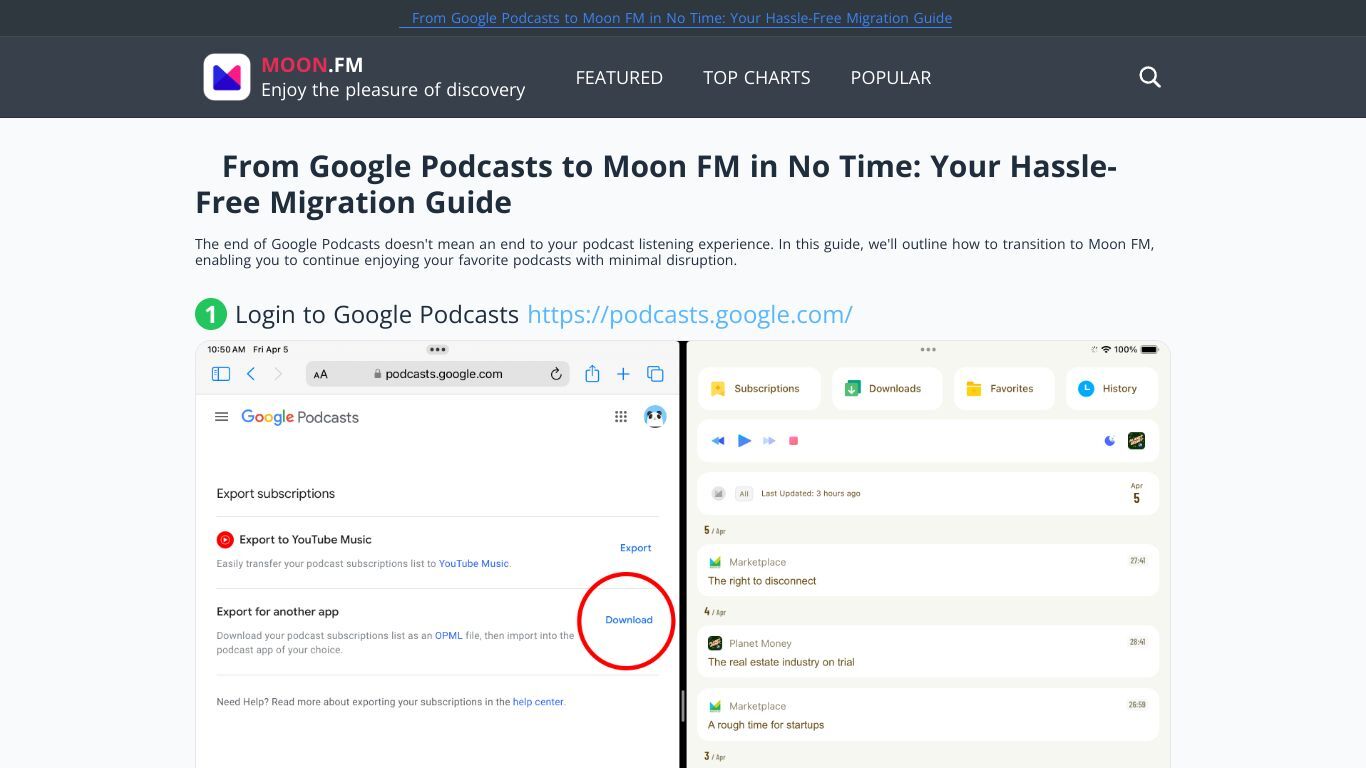Open episode A rough time for startups
The height and width of the screenshot is (768, 1366).
(928, 715)
